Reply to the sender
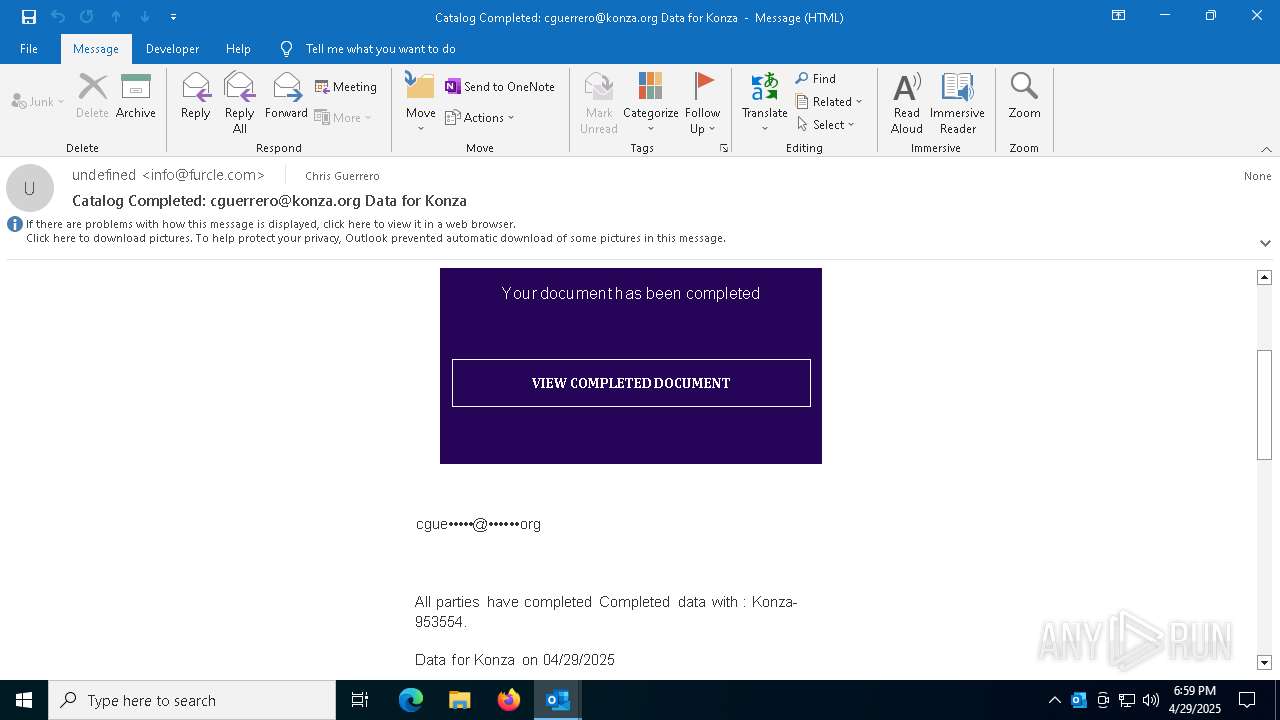Screen dimensions: 1280x720 pos(196,96)
